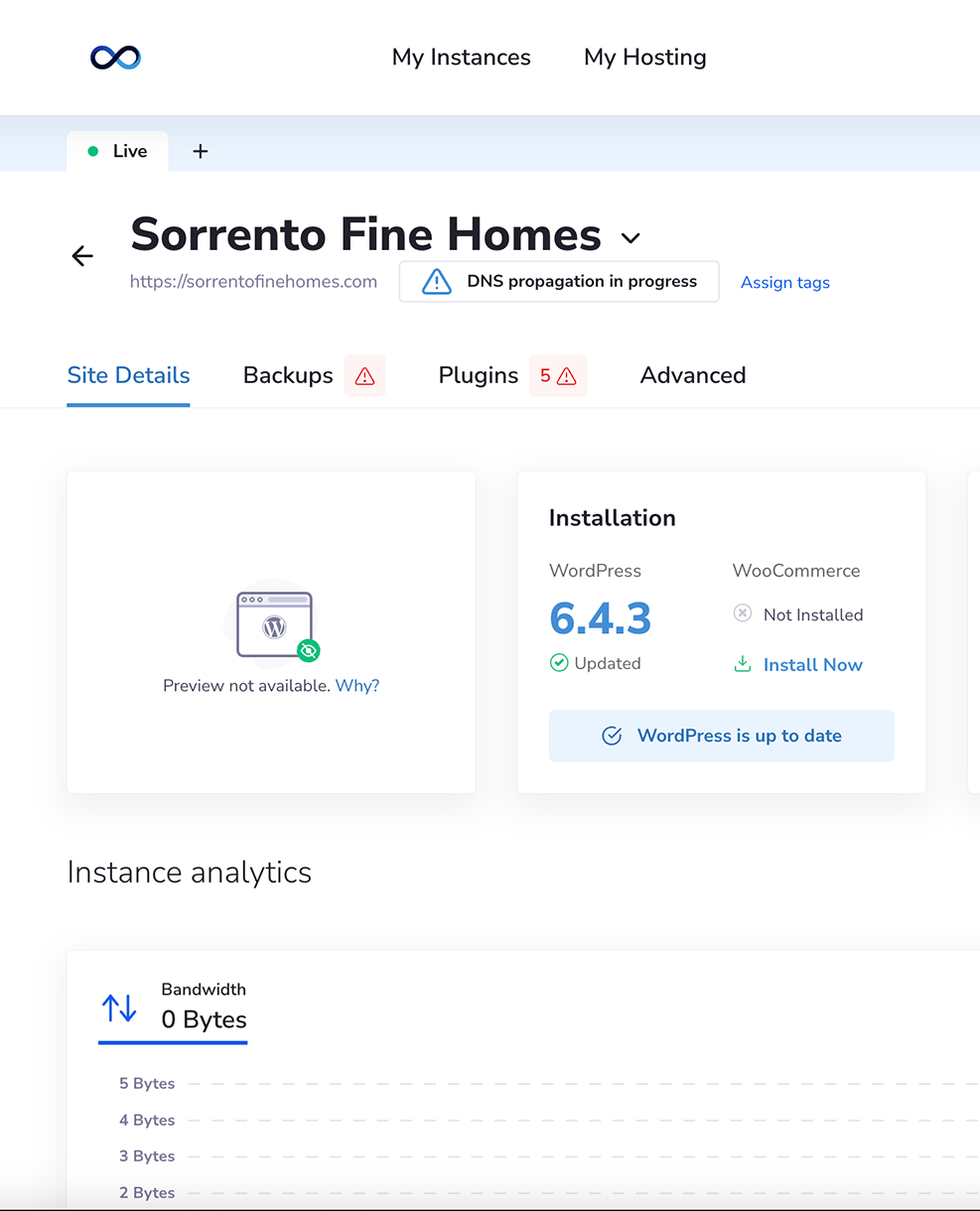This screenshot has width=980, height=1211.
Task: Click the Assign tags link
Action: [784, 283]
